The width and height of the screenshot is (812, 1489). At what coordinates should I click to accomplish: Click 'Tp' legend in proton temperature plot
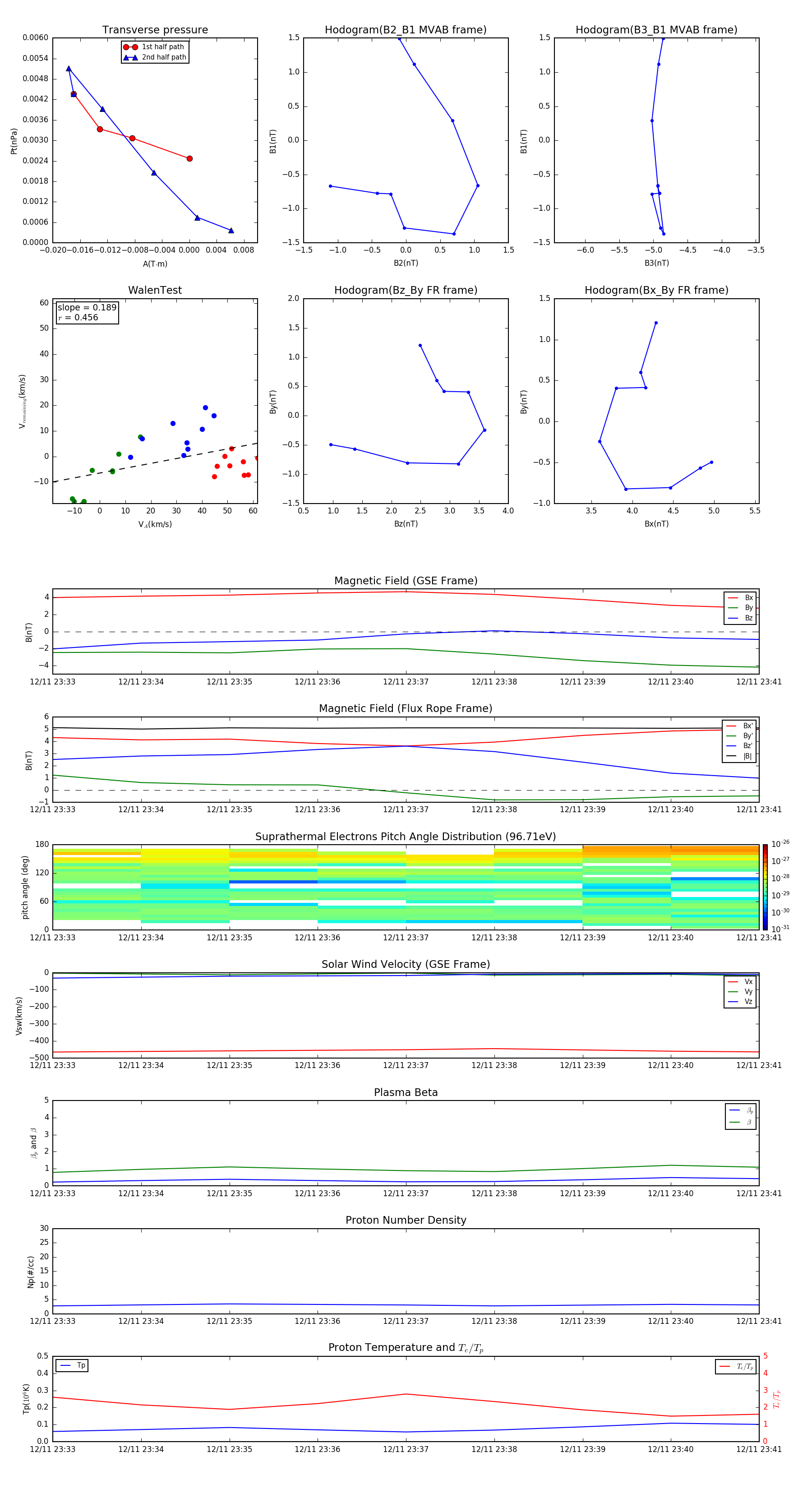73,1365
